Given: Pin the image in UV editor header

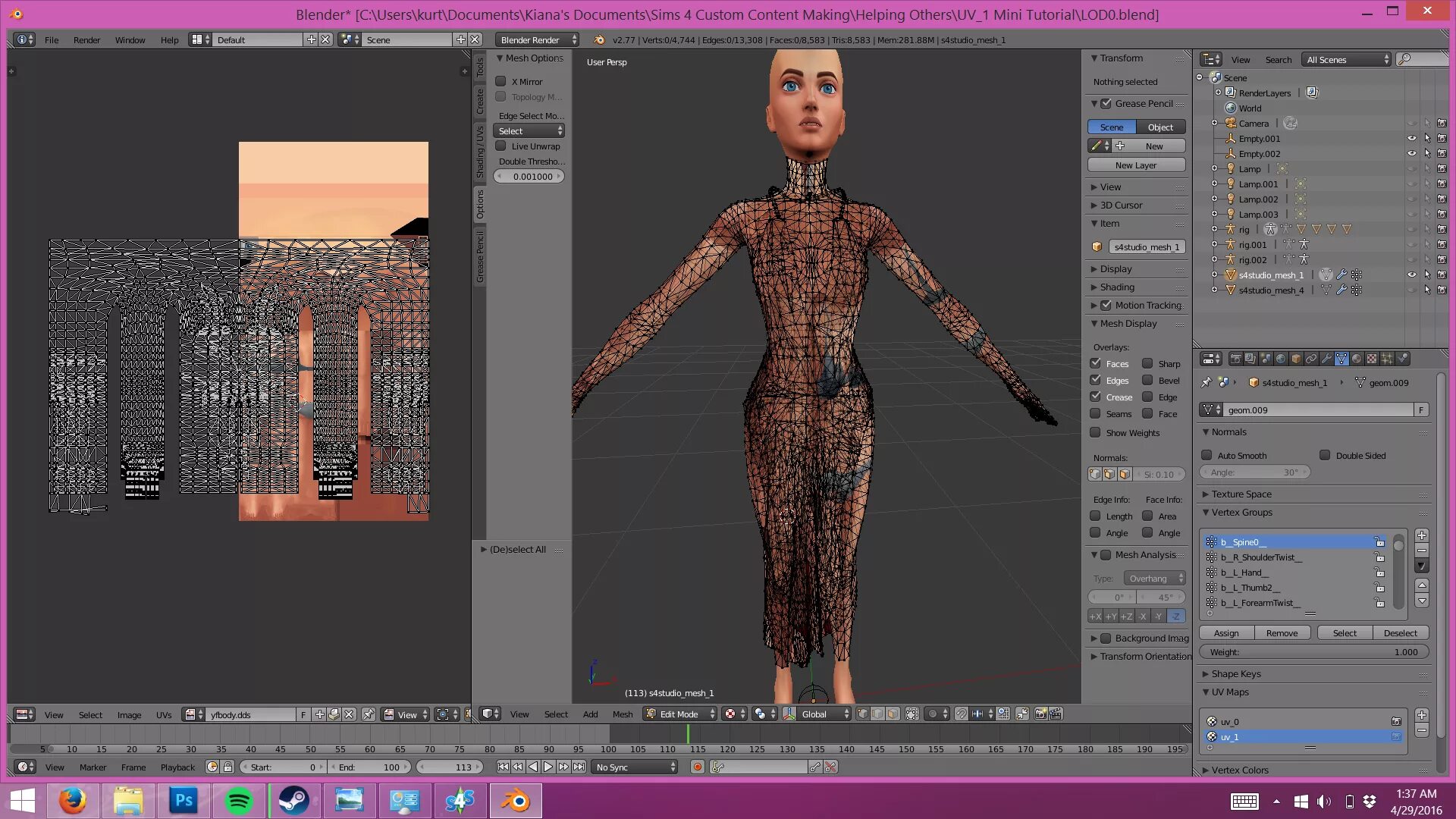Looking at the screenshot, I should click(368, 714).
